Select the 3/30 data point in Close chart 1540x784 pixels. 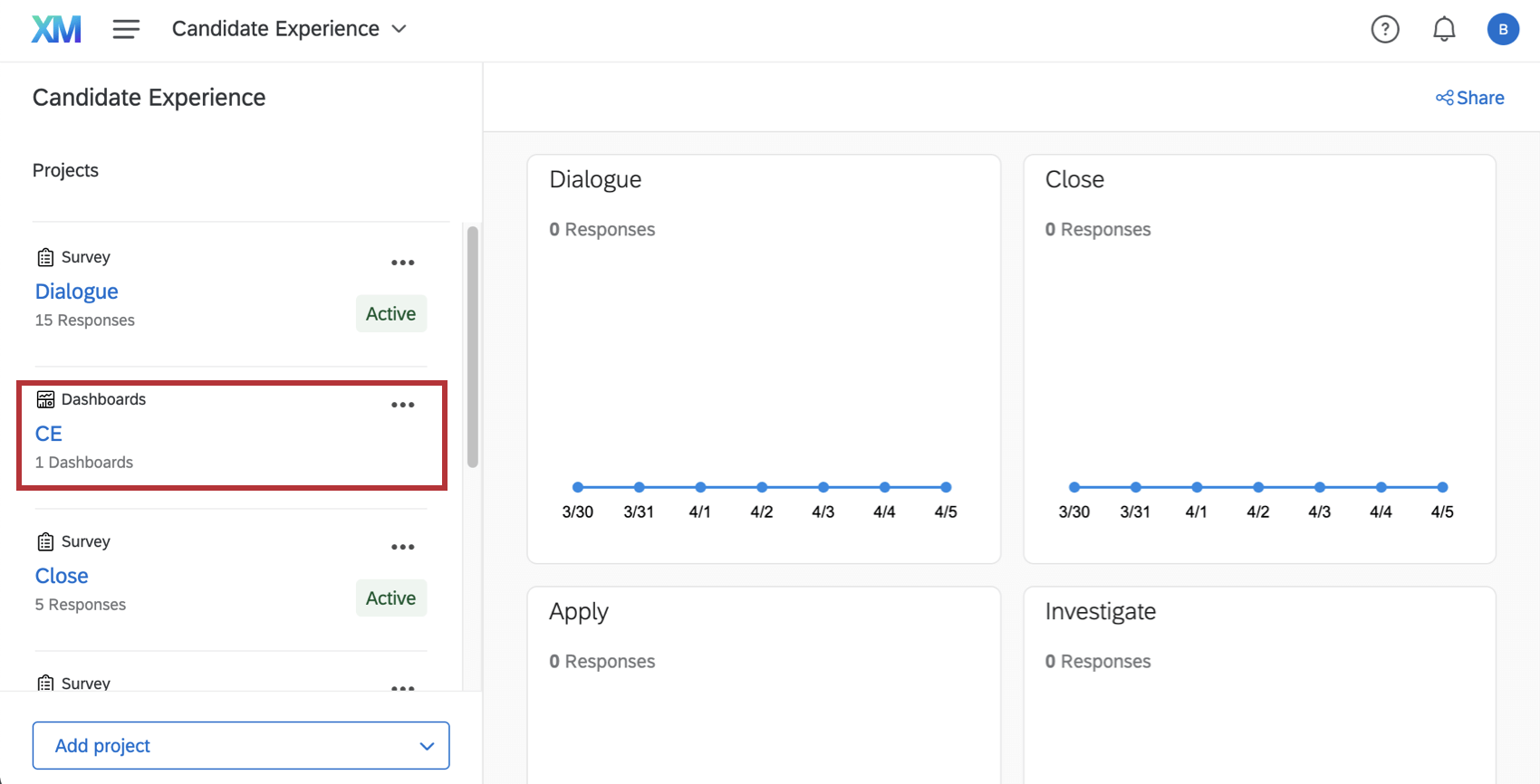pyautogui.click(x=1074, y=487)
